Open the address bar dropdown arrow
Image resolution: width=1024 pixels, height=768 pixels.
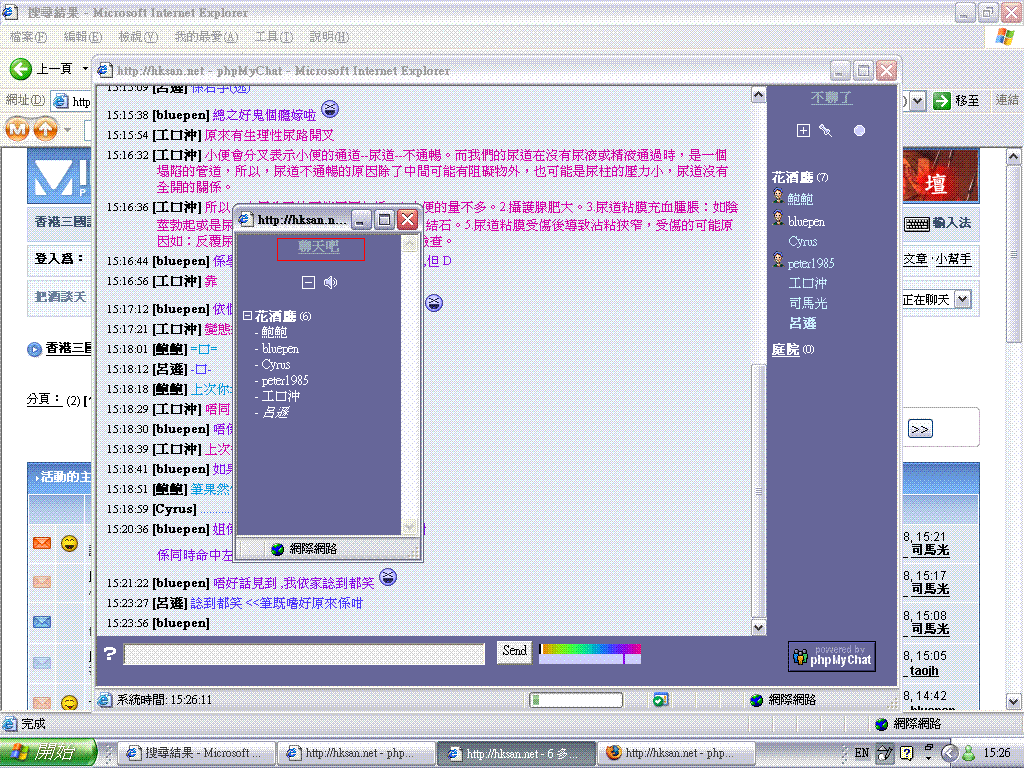coord(918,101)
